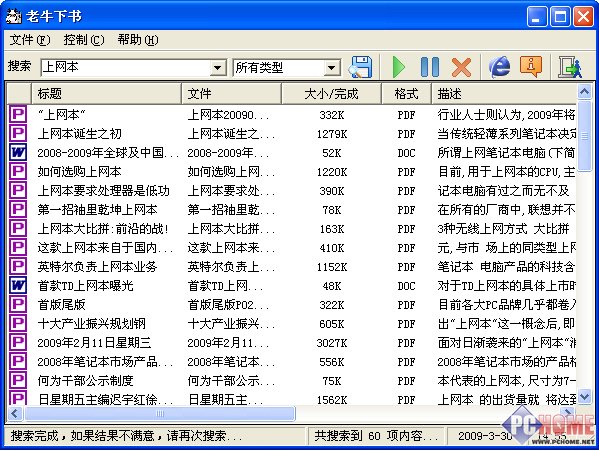The height and width of the screenshot is (451, 599).
Task: Open the 控制(C) menu
Action: tap(84, 40)
